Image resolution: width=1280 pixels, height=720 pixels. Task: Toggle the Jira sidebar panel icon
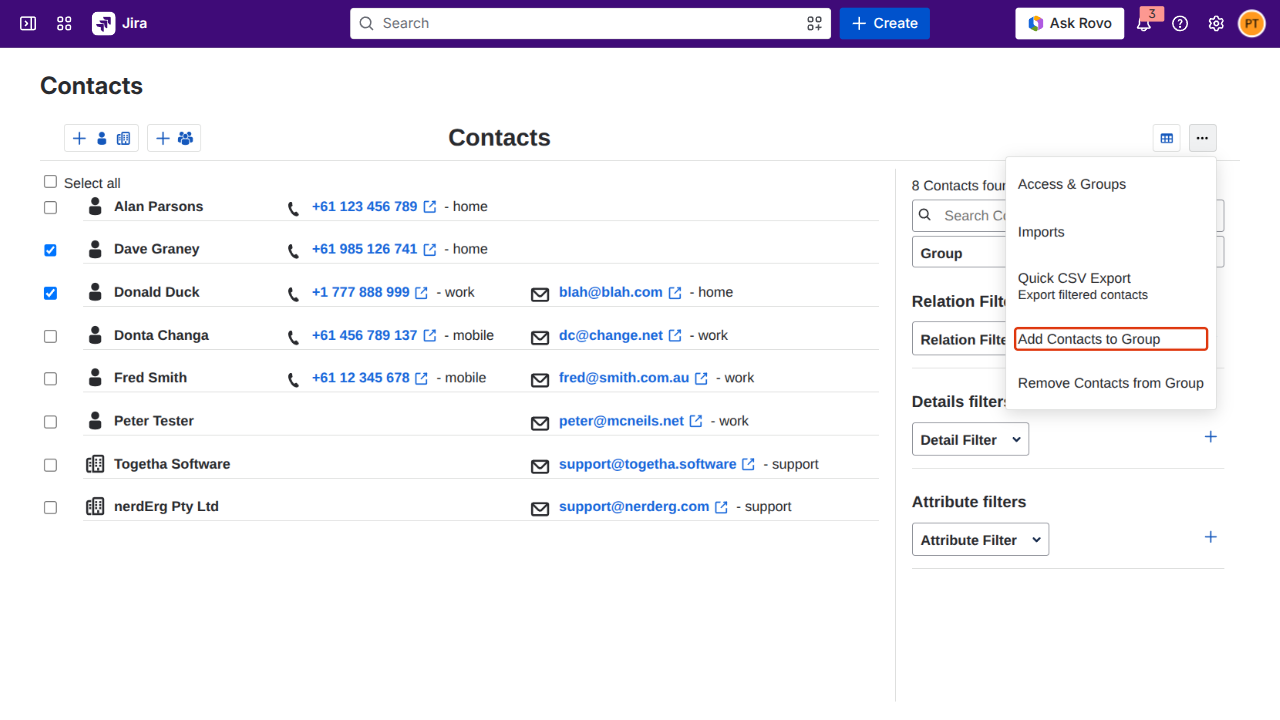point(28,23)
